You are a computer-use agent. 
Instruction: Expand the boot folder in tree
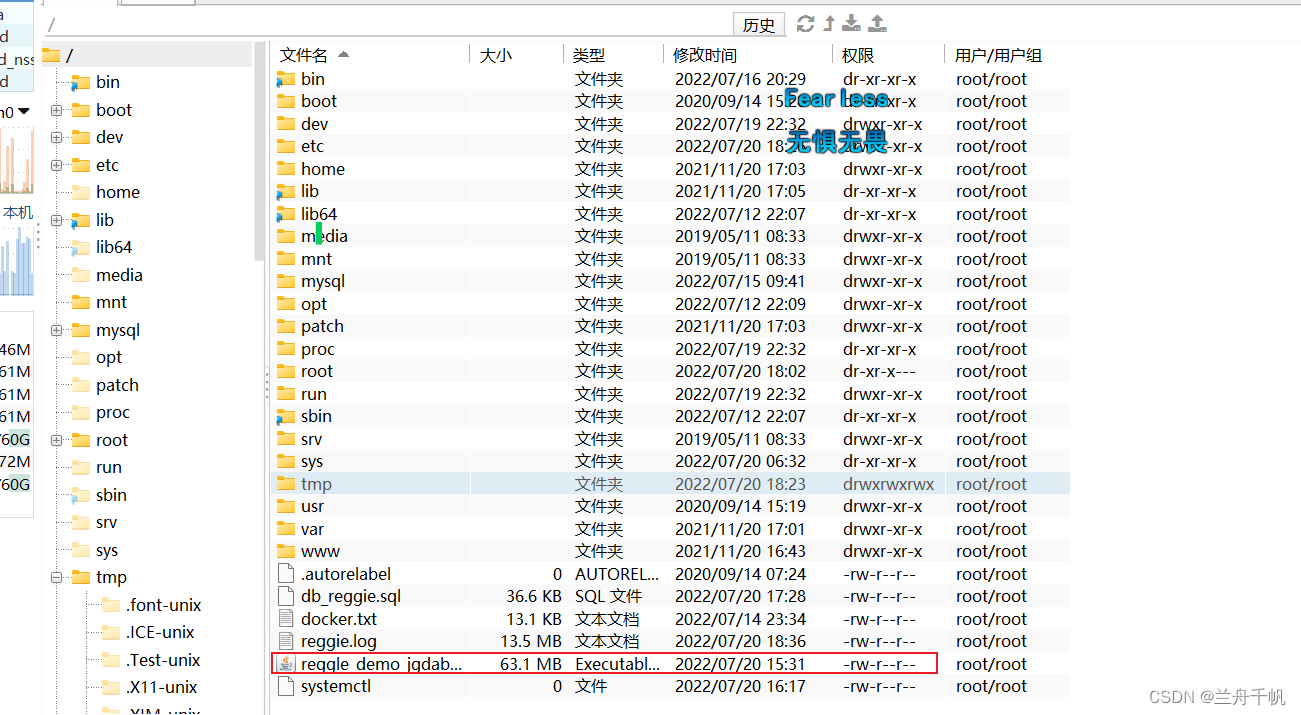click(56, 110)
